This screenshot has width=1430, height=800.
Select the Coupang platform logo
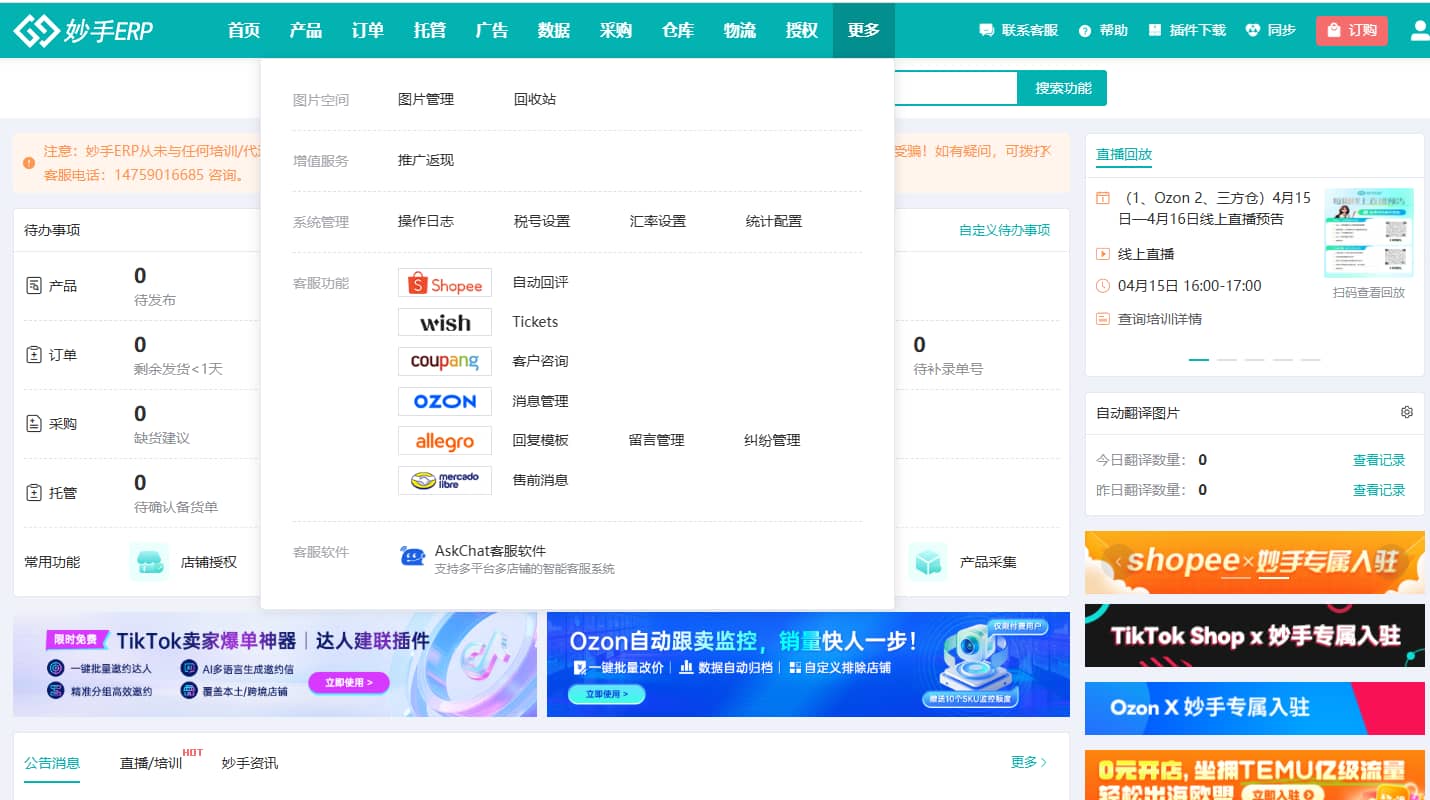445,361
